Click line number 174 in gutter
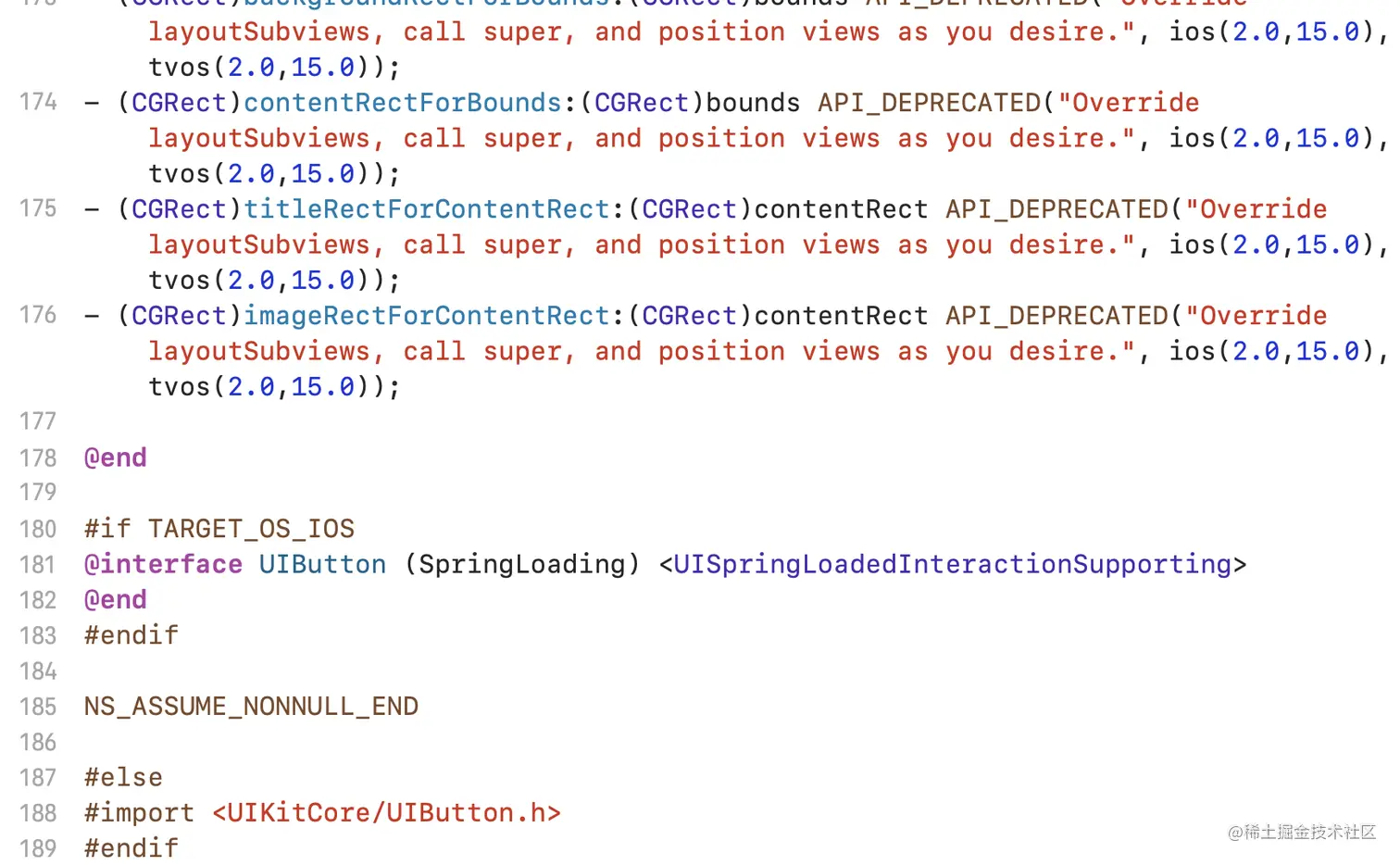 pyautogui.click(x=38, y=102)
